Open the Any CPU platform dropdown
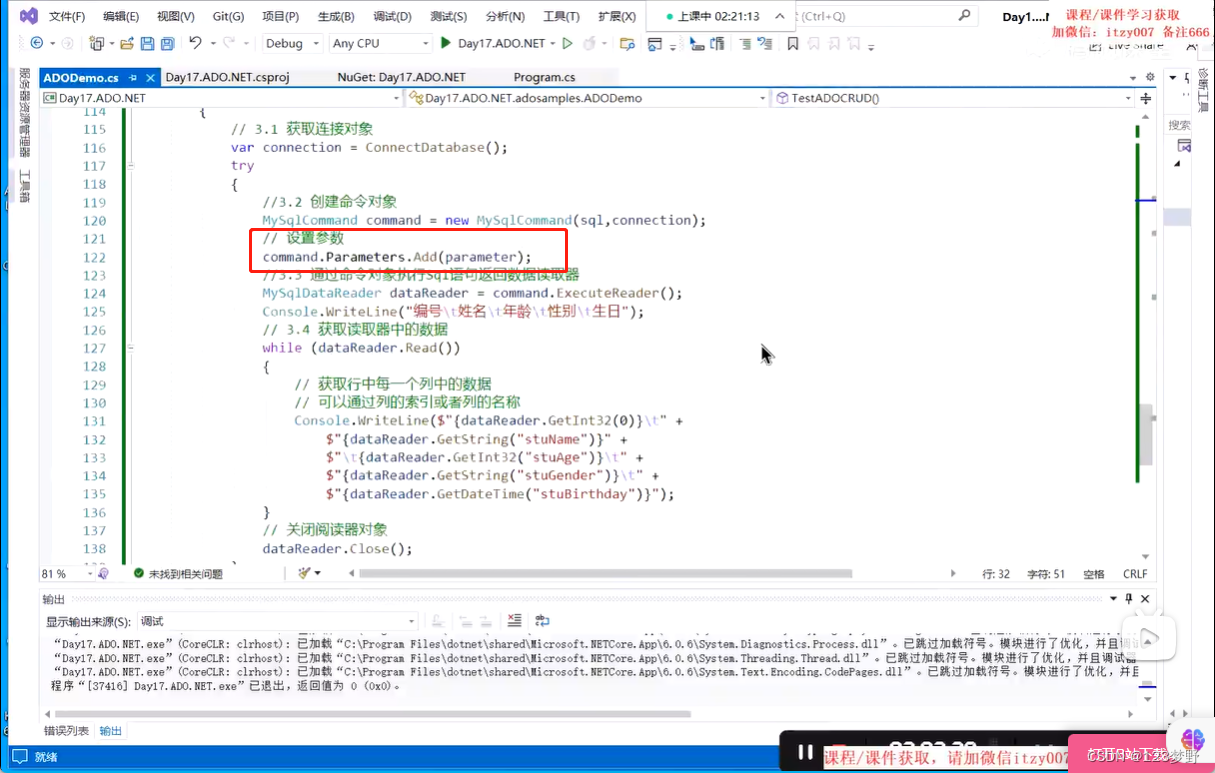 380,43
